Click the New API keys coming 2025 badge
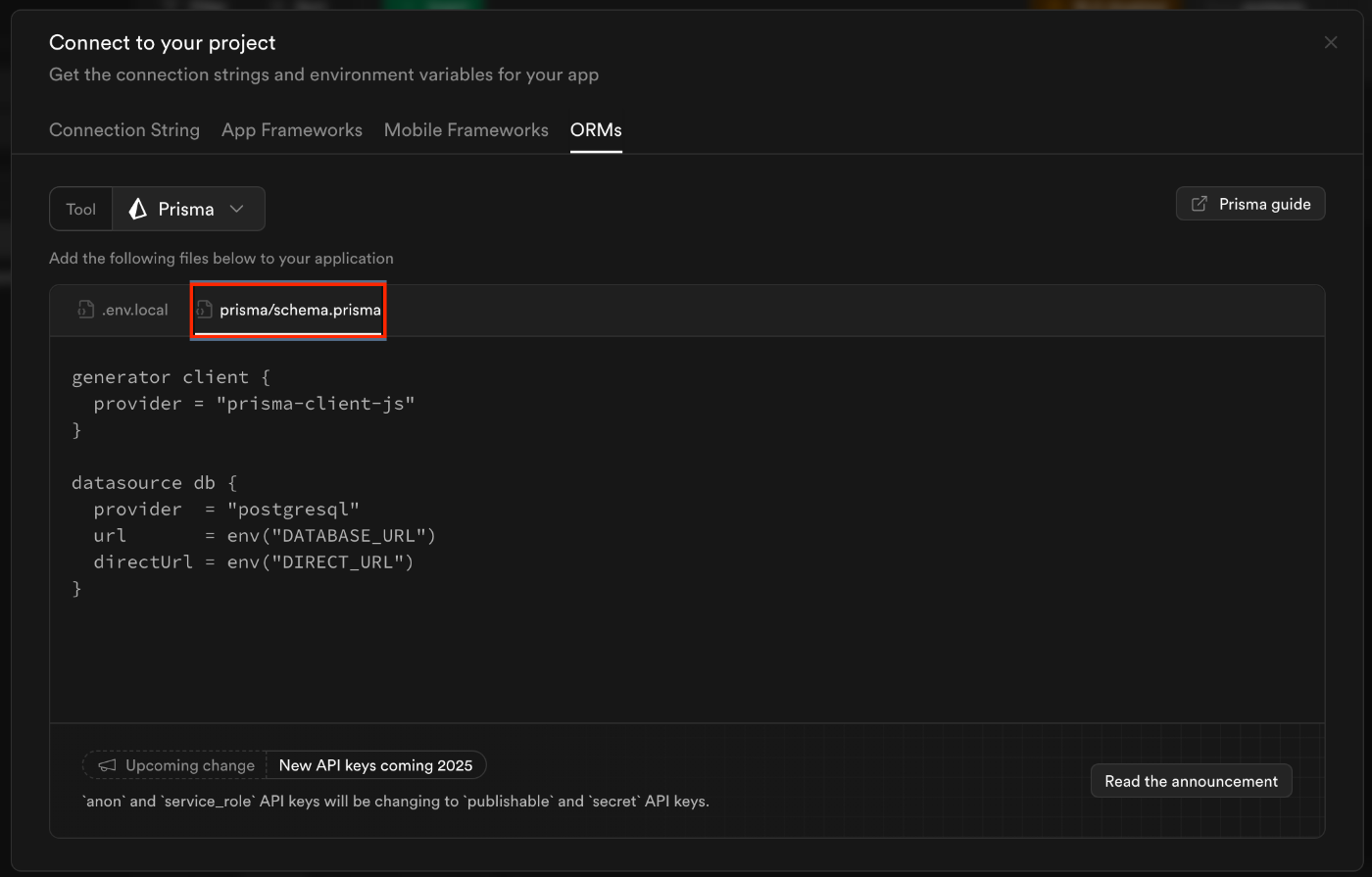 point(375,765)
